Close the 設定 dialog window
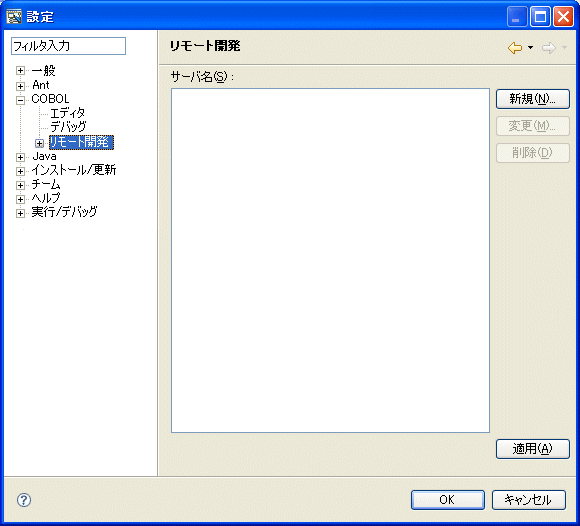Screen dimensions: 580x526 point(563,17)
